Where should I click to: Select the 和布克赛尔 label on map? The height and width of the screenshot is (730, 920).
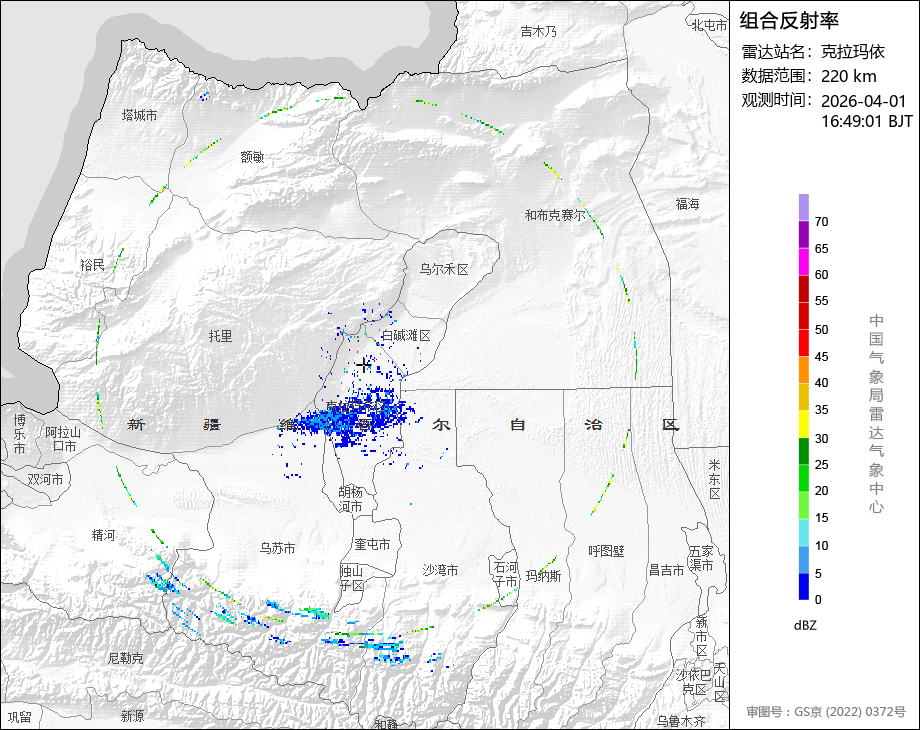(555, 215)
